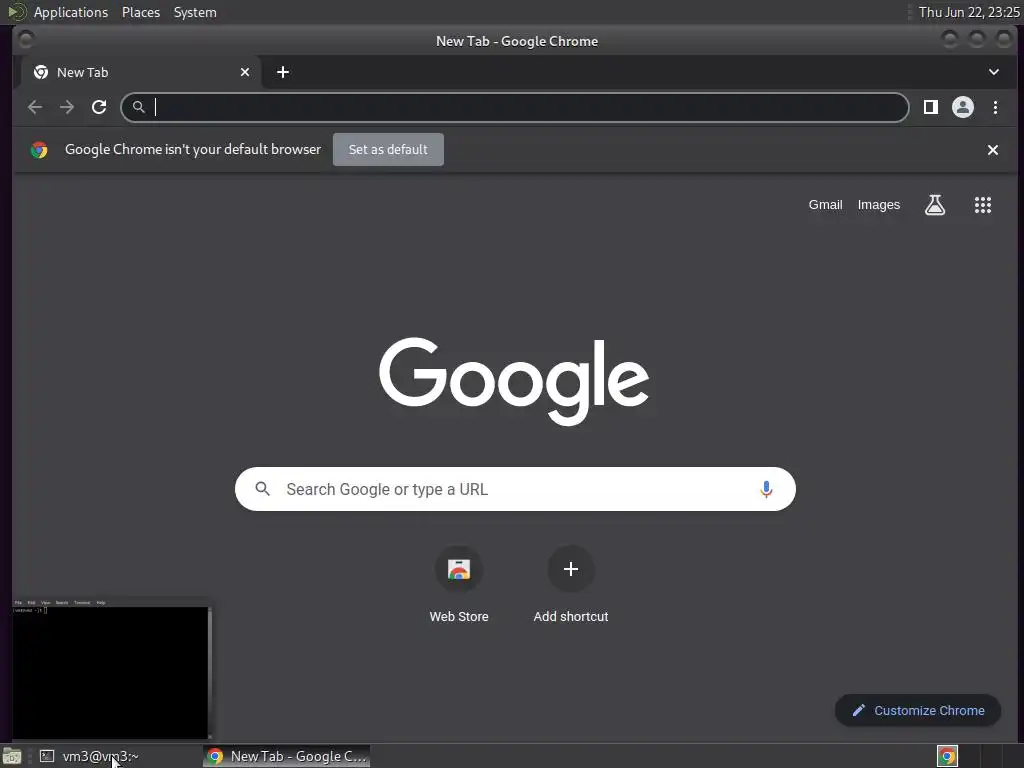Click the browser forward arrow
Viewport: 1024px width, 768px height.
pos(67,107)
